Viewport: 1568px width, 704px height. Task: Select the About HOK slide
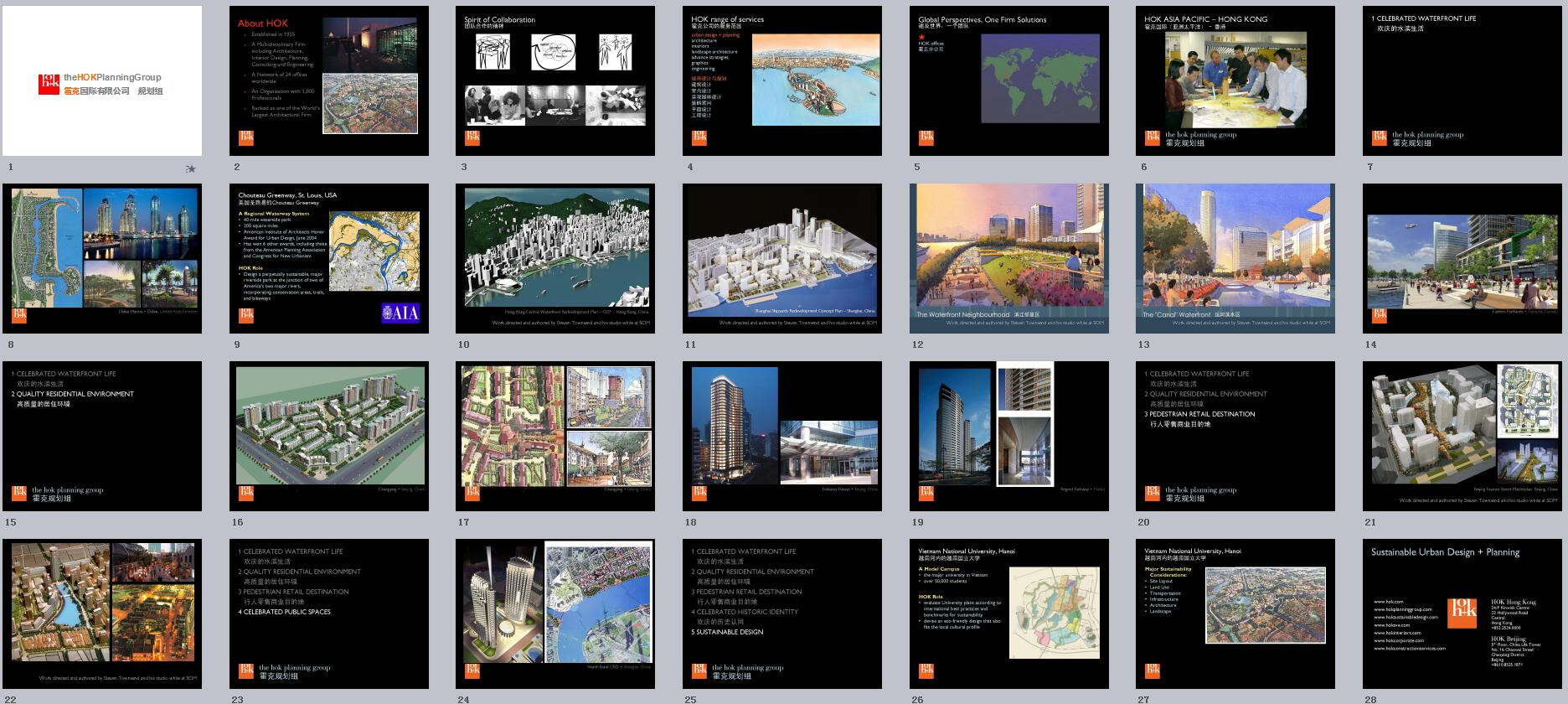click(329, 81)
